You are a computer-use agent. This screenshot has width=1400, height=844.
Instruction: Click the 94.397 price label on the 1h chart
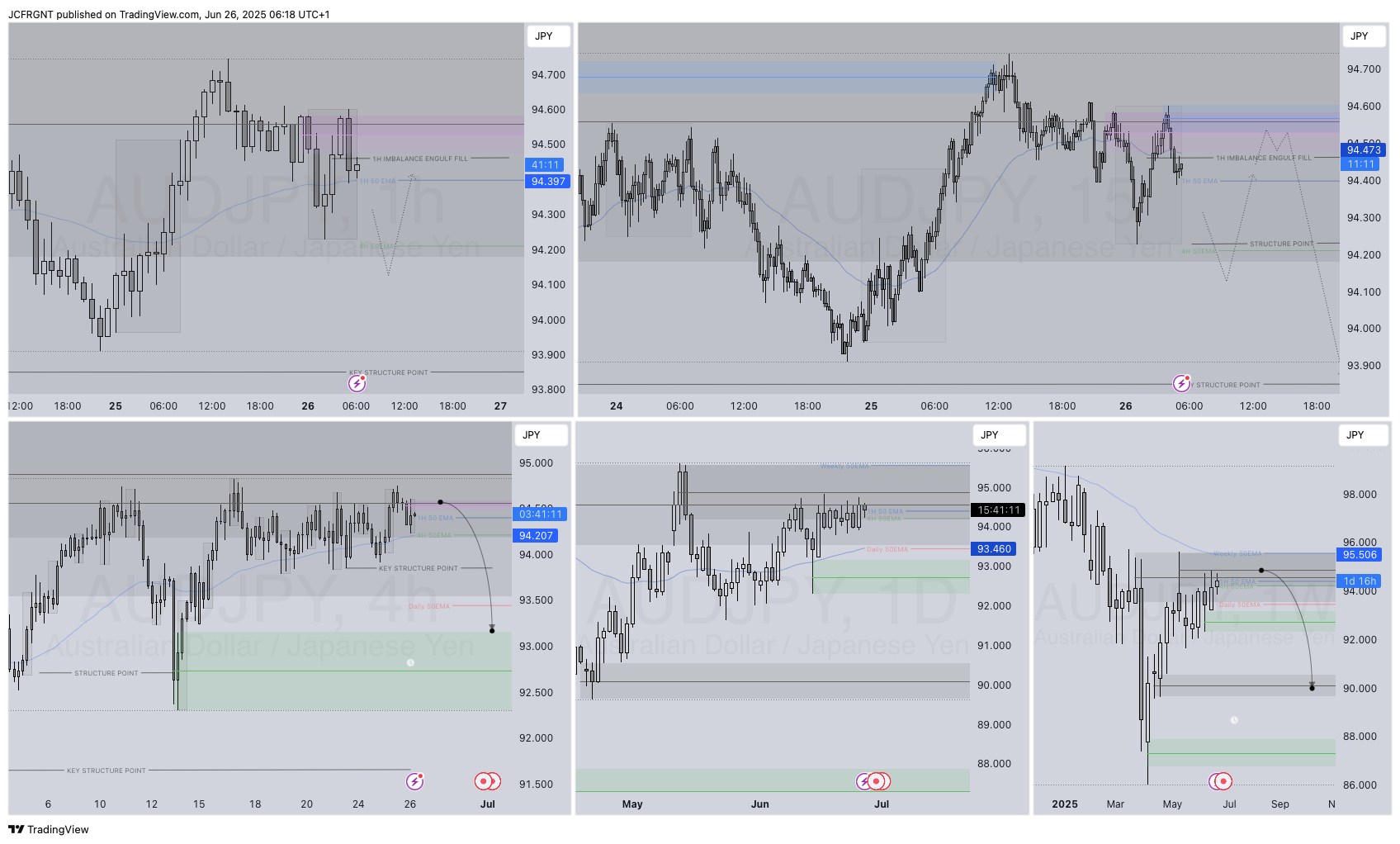click(548, 182)
